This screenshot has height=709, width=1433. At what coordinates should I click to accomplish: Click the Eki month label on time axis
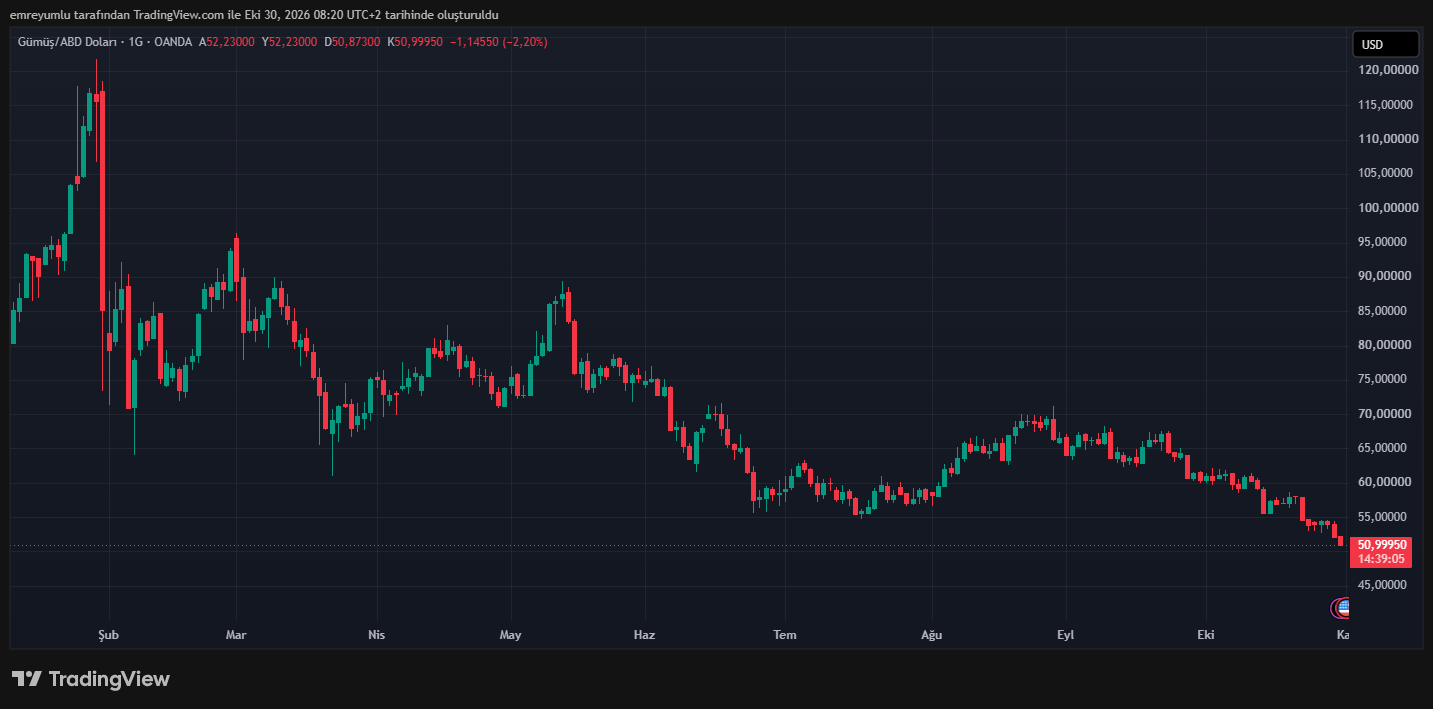1206,635
